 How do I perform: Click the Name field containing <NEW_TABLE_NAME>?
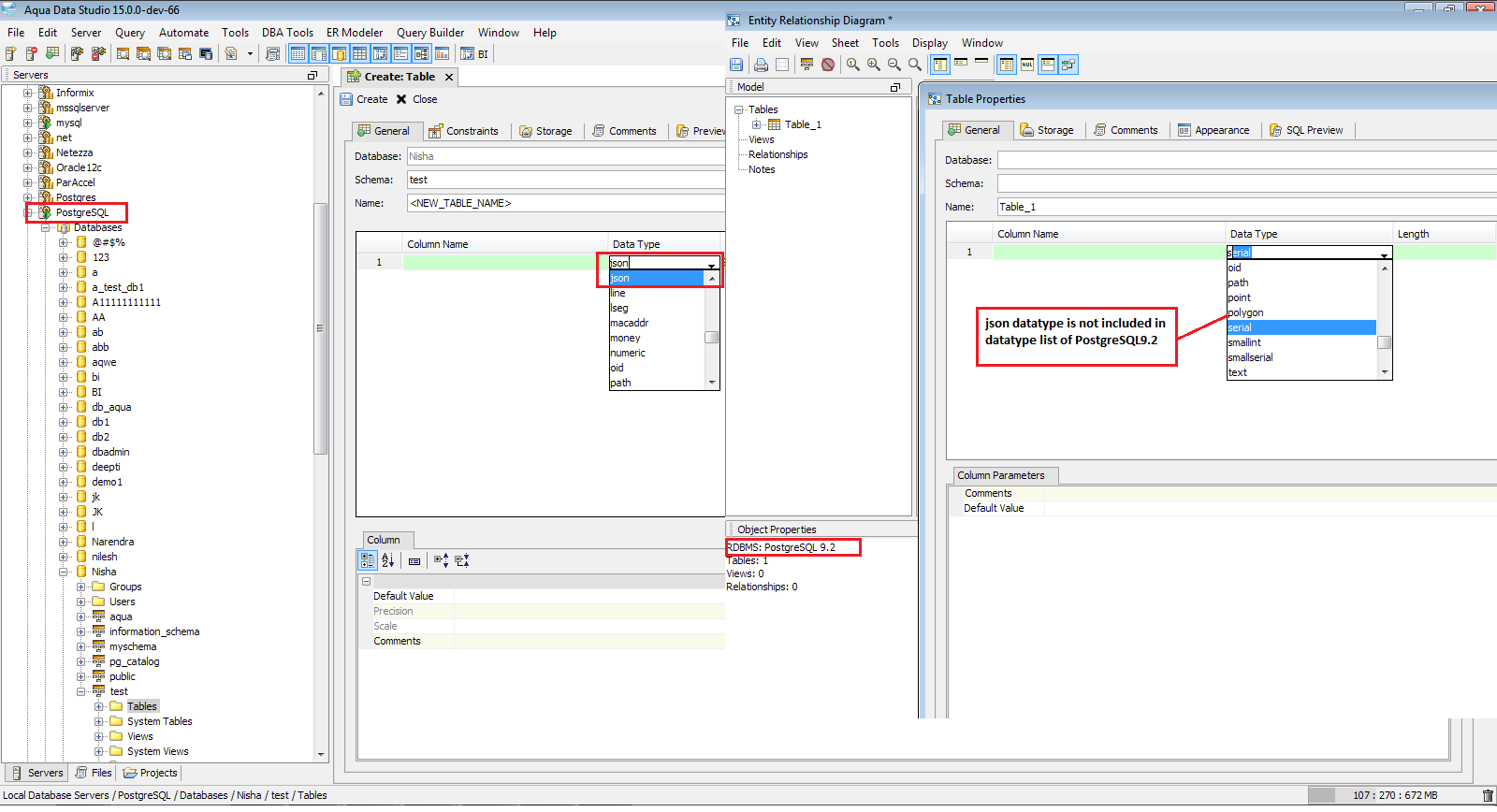point(566,203)
